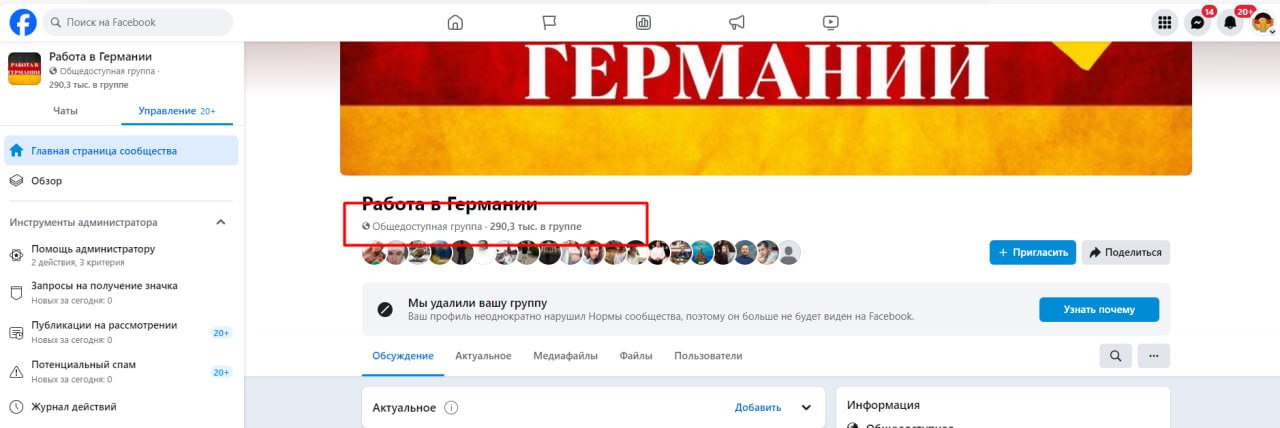Screen dimensions: 1280x428
Task: Open the account profile dropdown avatar
Action: click(x=1262, y=22)
